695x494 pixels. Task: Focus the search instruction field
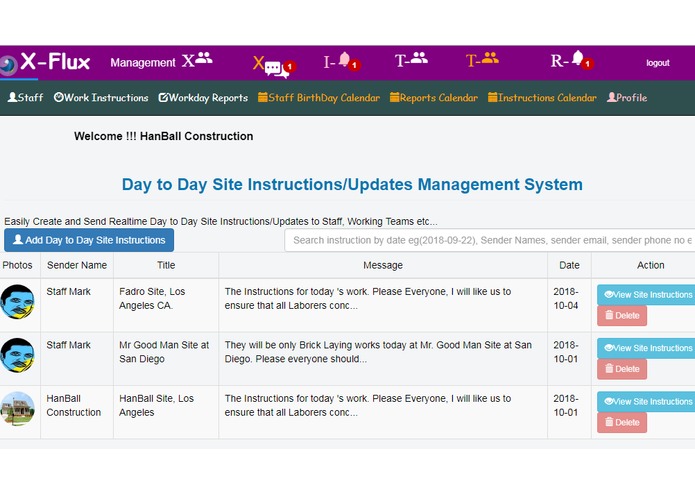click(x=489, y=240)
